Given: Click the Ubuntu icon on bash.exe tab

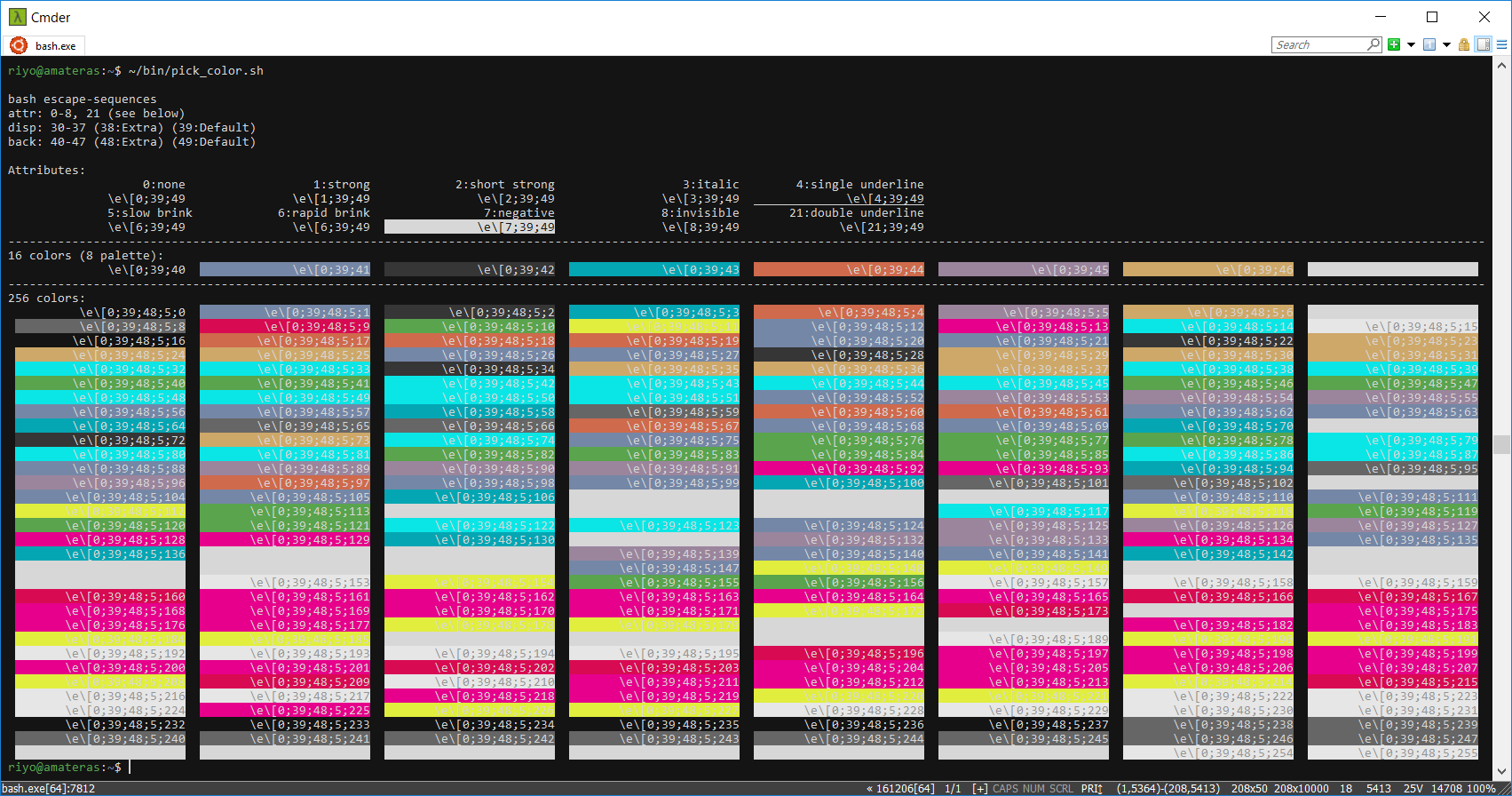Looking at the screenshot, I should point(19,45).
